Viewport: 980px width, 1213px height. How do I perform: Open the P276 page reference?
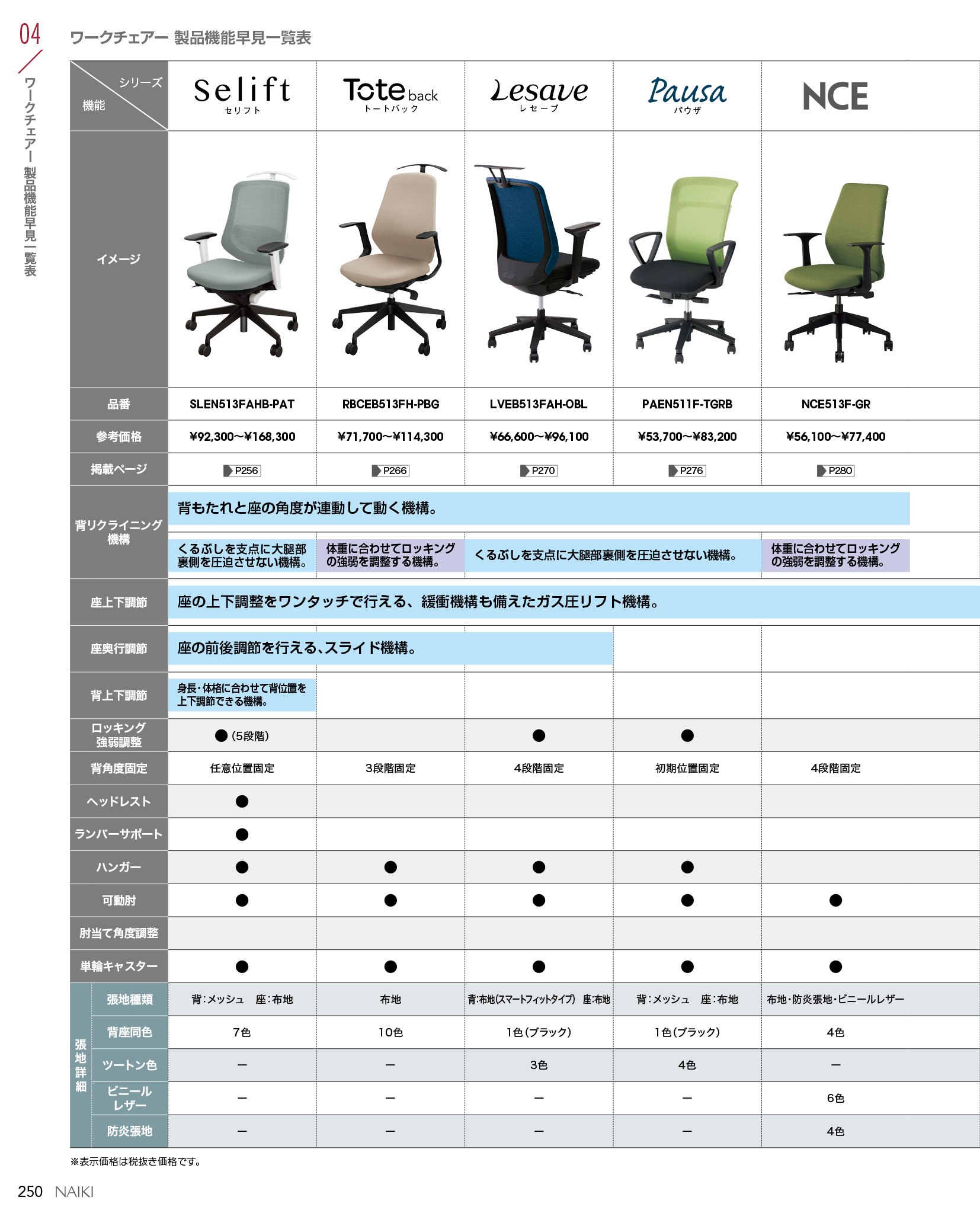click(x=687, y=471)
